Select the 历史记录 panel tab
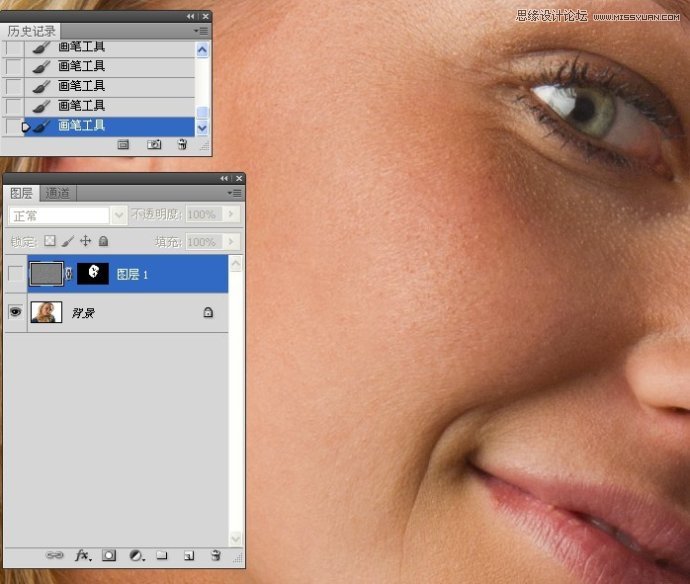This screenshot has height=584, width=690. click(32, 32)
